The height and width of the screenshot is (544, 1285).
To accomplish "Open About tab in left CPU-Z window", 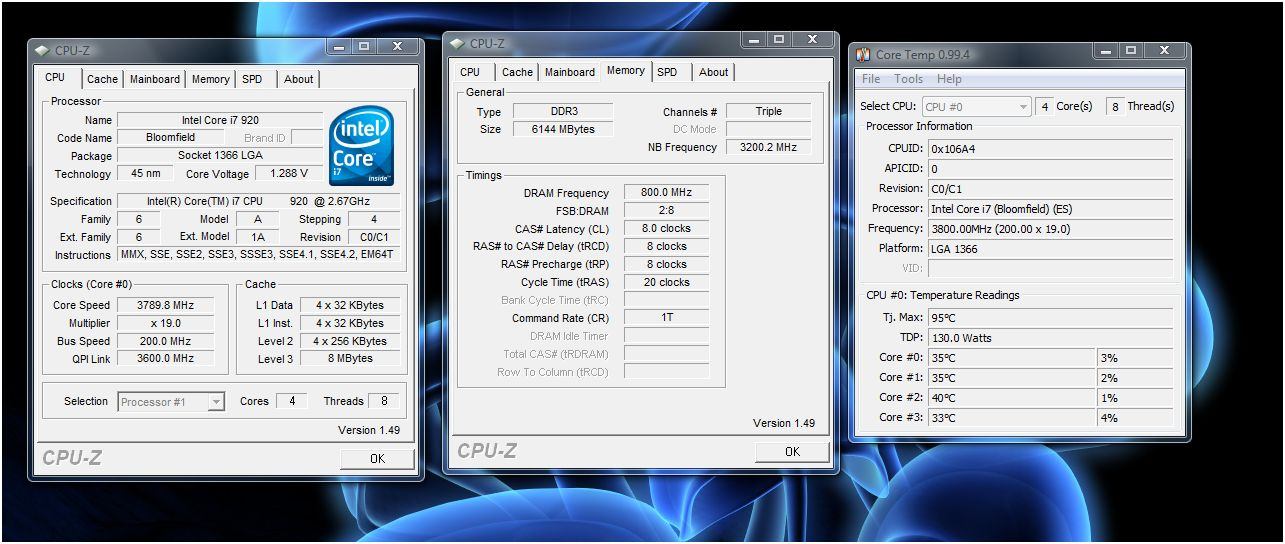I will 298,79.
